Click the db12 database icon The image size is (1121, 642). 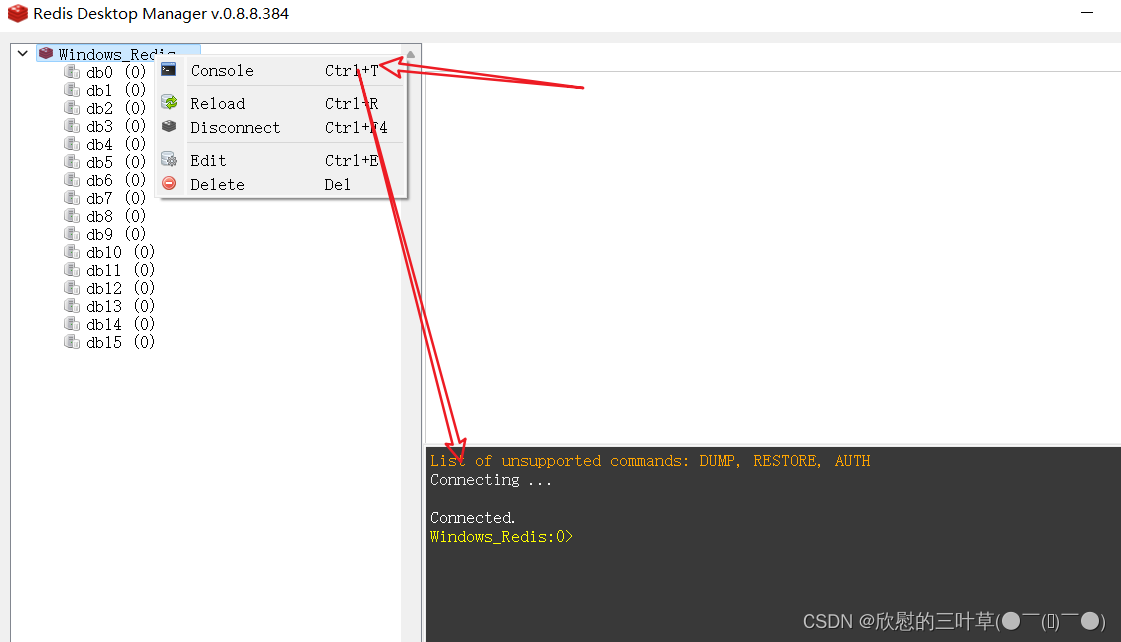tap(71, 287)
